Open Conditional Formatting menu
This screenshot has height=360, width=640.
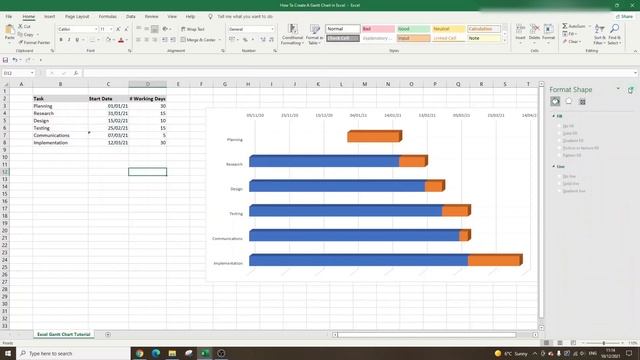click(292, 34)
